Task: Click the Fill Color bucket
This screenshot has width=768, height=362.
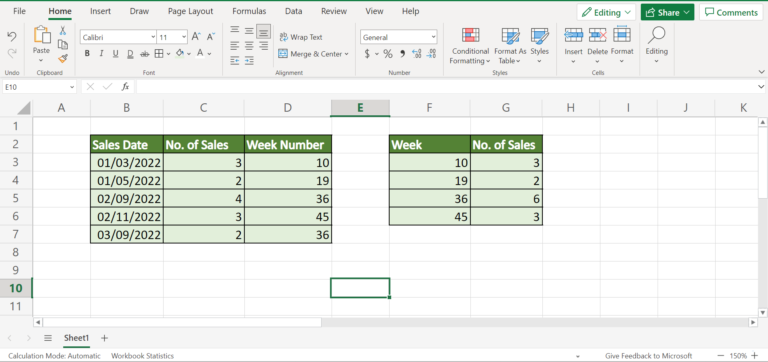Action: 180,53
